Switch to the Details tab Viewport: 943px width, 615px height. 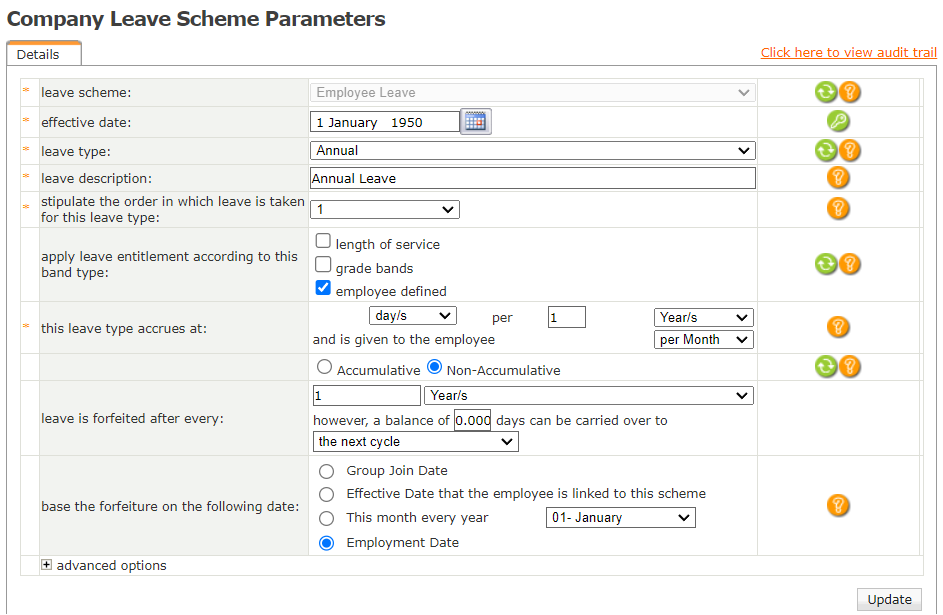pyautogui.click(x=38, y=55)
